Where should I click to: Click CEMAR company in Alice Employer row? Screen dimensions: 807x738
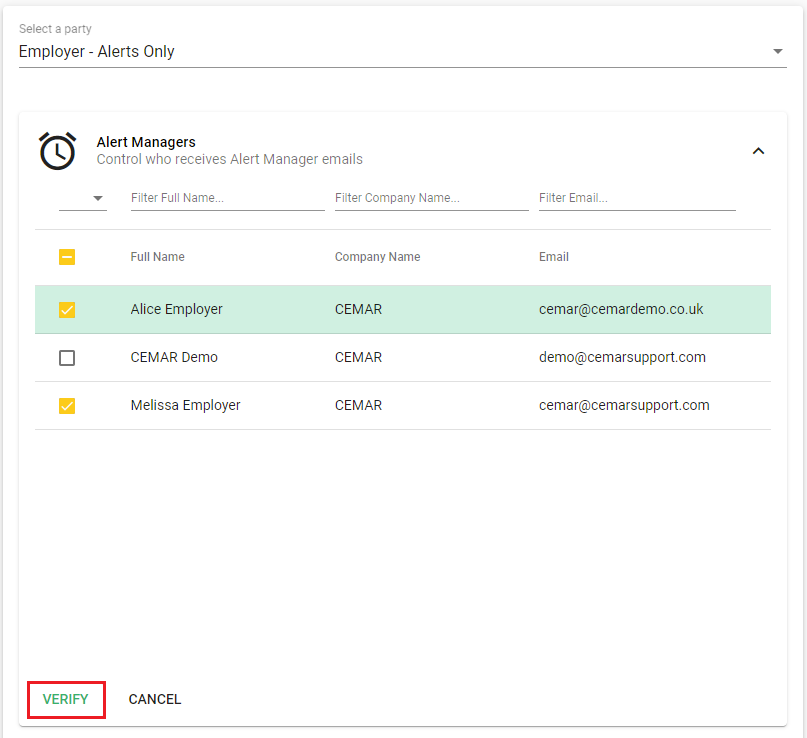[x=358, y=309]
